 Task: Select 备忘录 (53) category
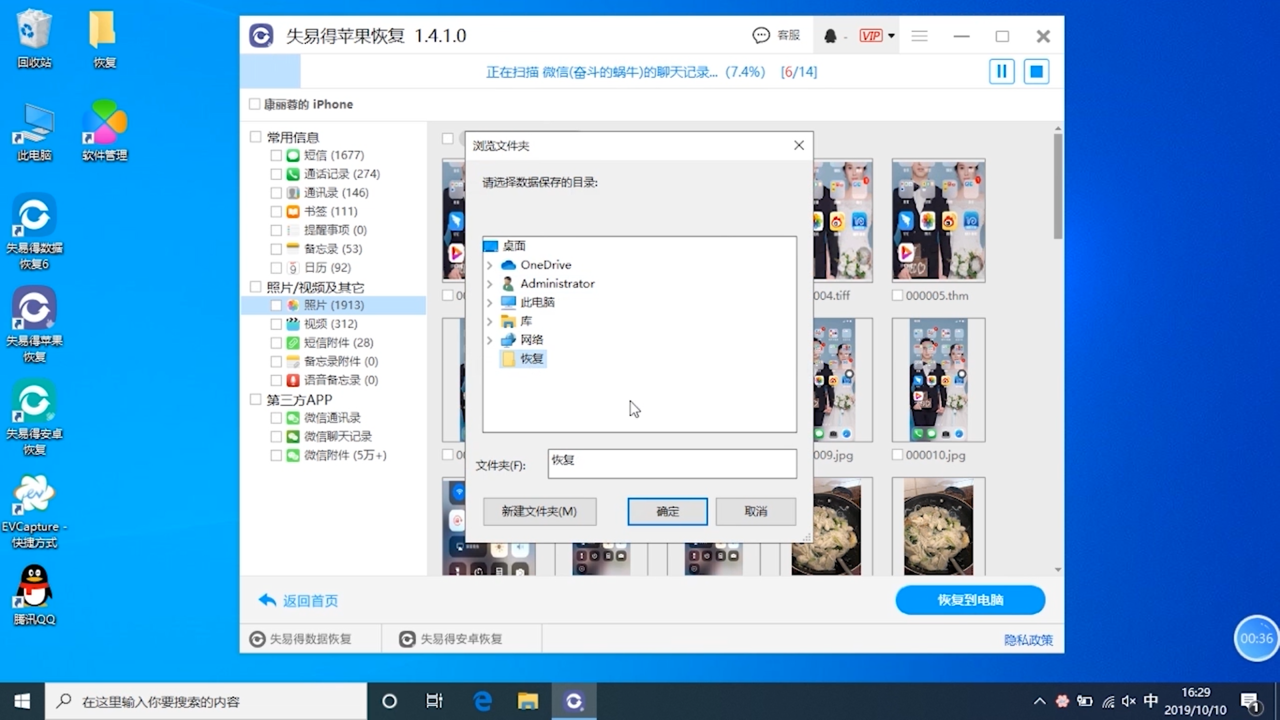[x=333, y=249]
